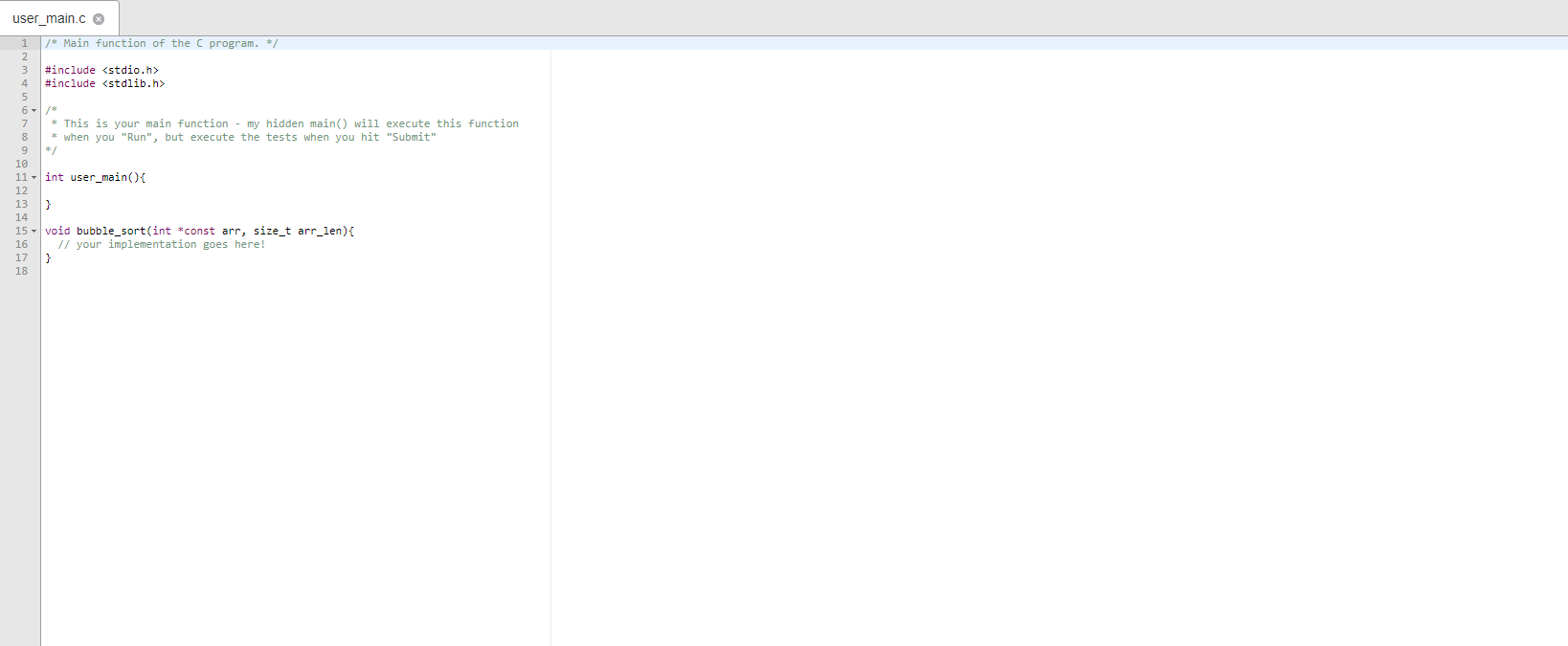This screenshot has width=1568, height=646.
Task: Click the '#include <stdlib.h>' line
Action: (104, 83)
